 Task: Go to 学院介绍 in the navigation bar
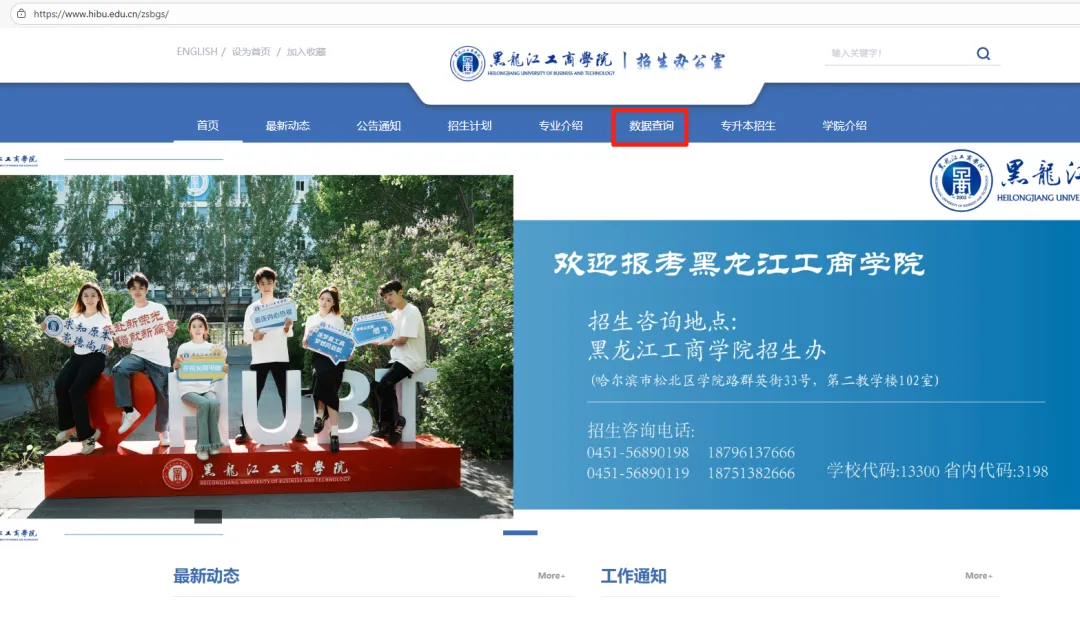(844, 126)
